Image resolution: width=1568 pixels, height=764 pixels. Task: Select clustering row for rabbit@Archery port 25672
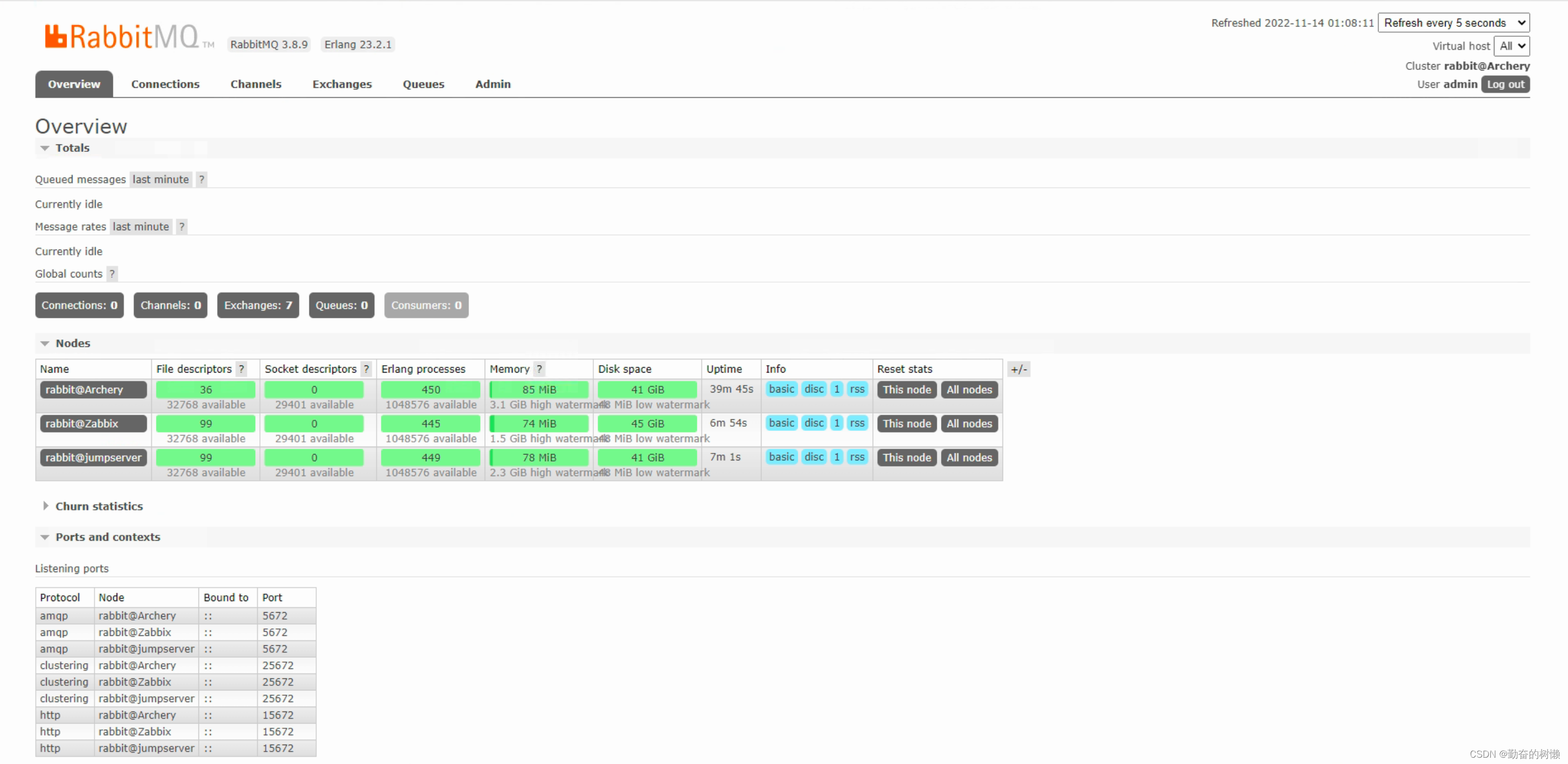175,665
